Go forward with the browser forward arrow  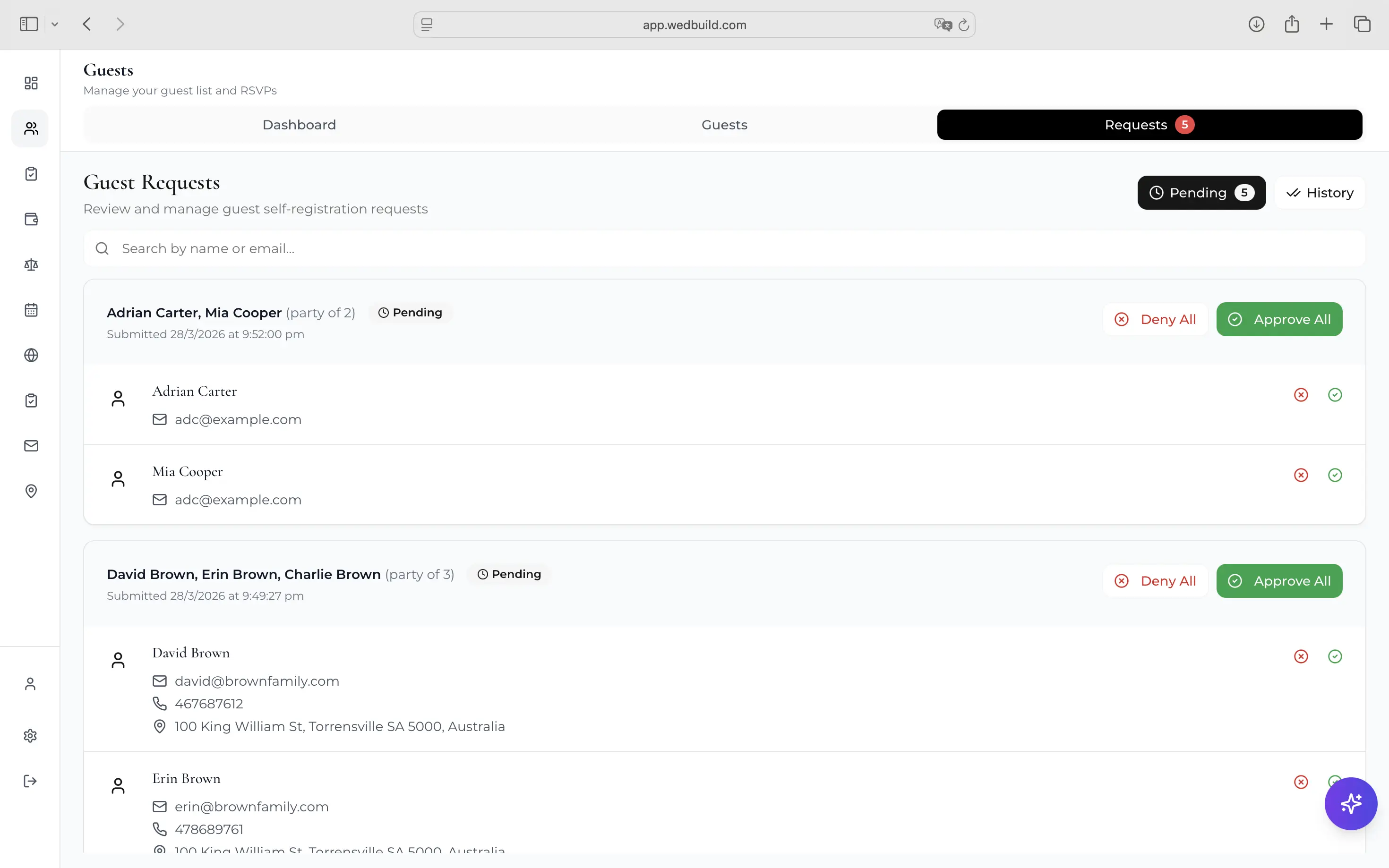120,24
